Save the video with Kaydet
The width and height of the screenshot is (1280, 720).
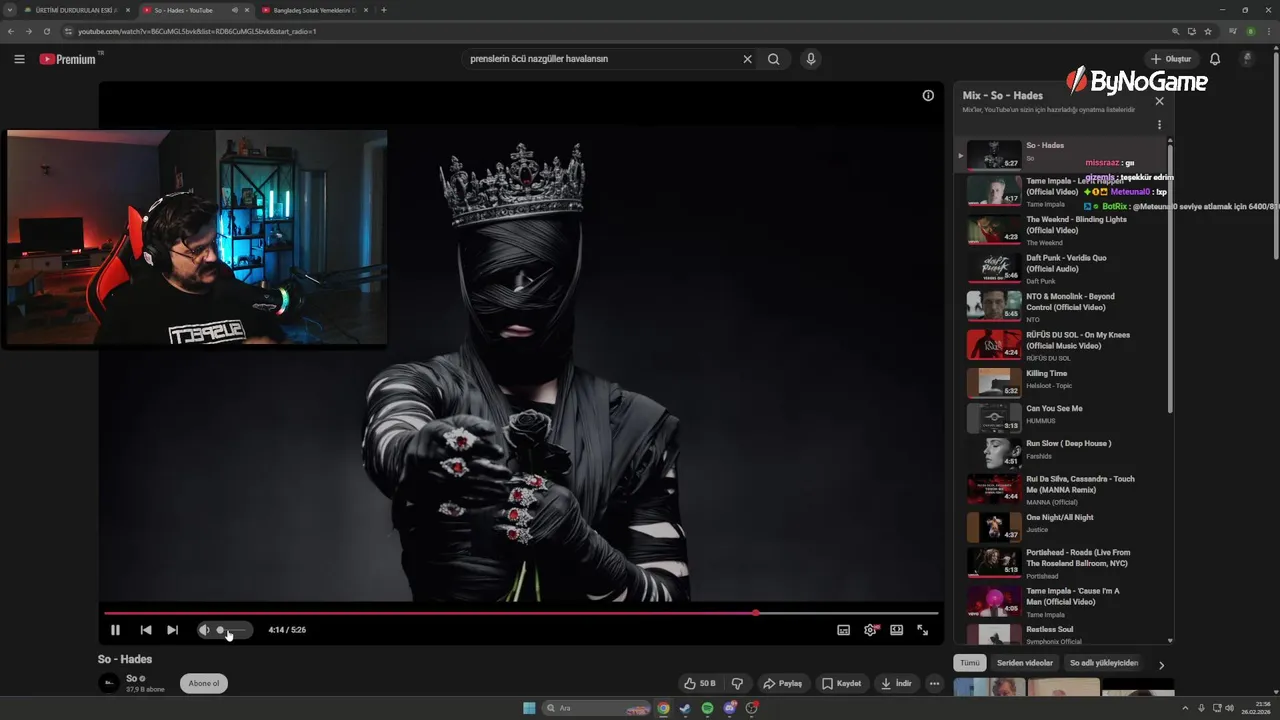(x=842, y=684)
